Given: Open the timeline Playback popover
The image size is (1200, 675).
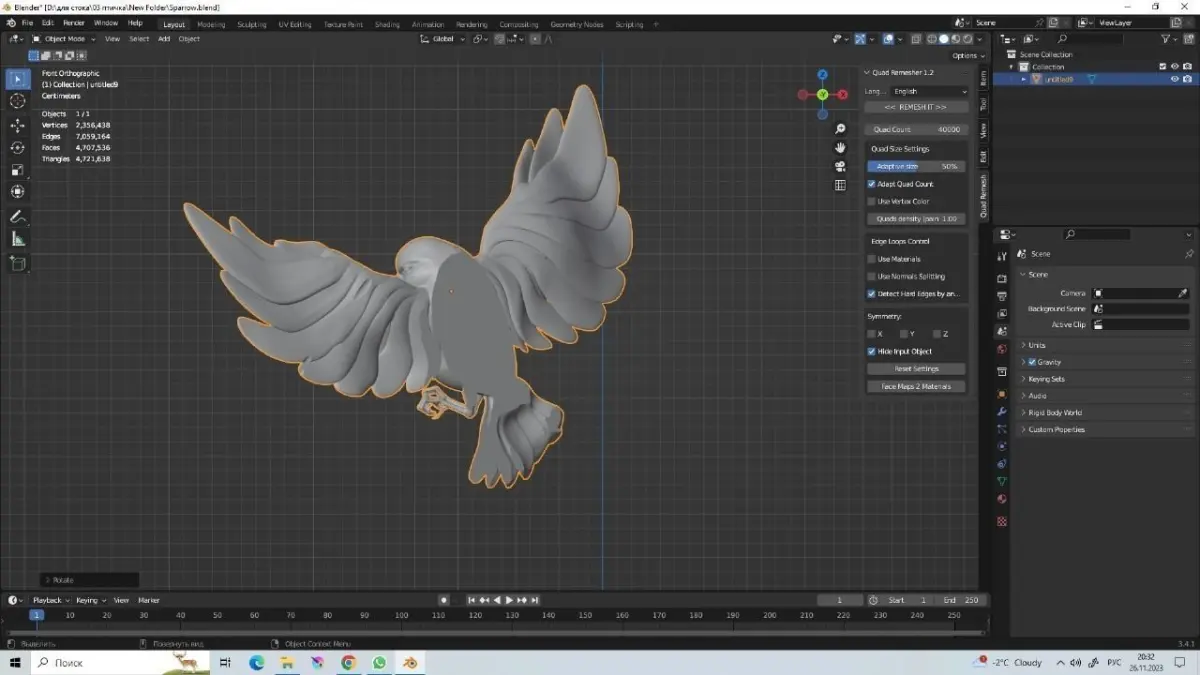Looking at the screenshot, I should 49,600.
